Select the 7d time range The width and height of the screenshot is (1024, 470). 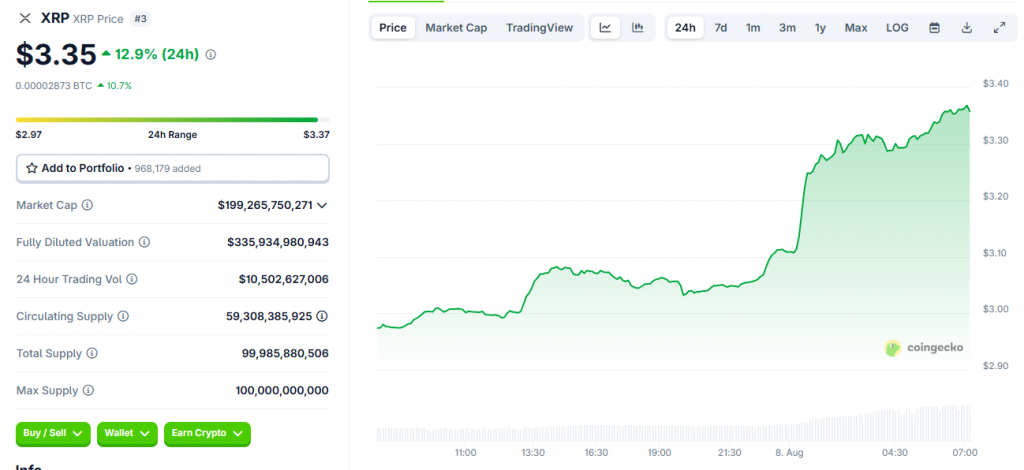click(x=720, y=28)
